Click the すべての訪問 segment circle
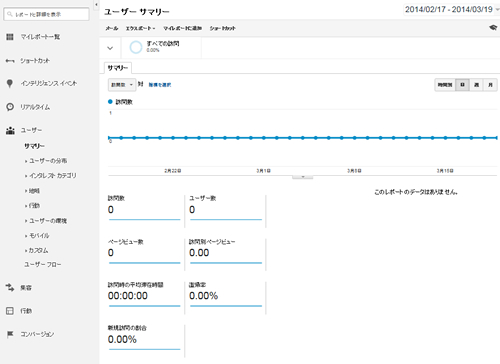This screenshot has height=364, width=500. click(x=136, y=47)
